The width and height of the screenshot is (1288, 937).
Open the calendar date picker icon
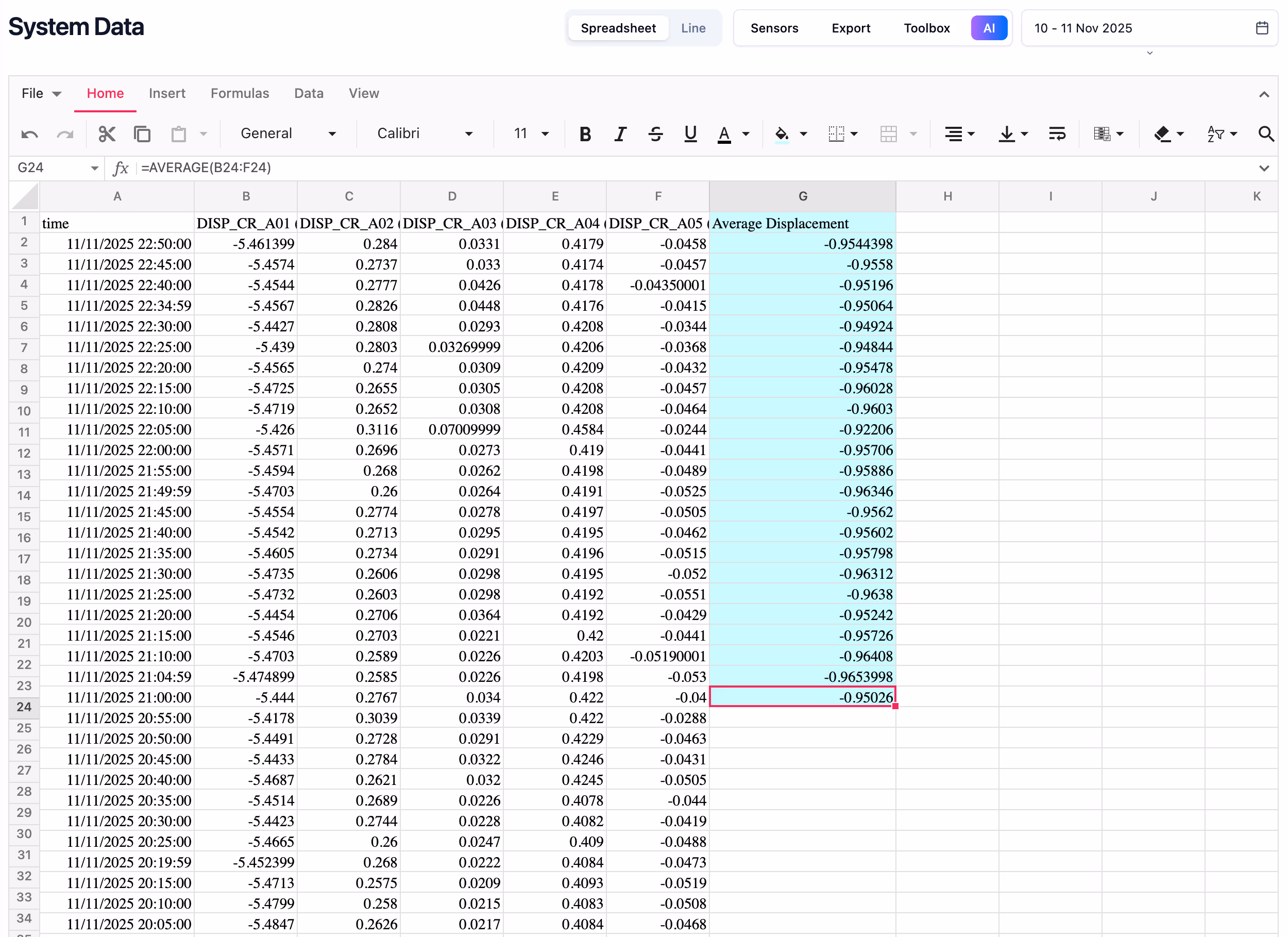pyautogui.click(x=1262, y=28)
